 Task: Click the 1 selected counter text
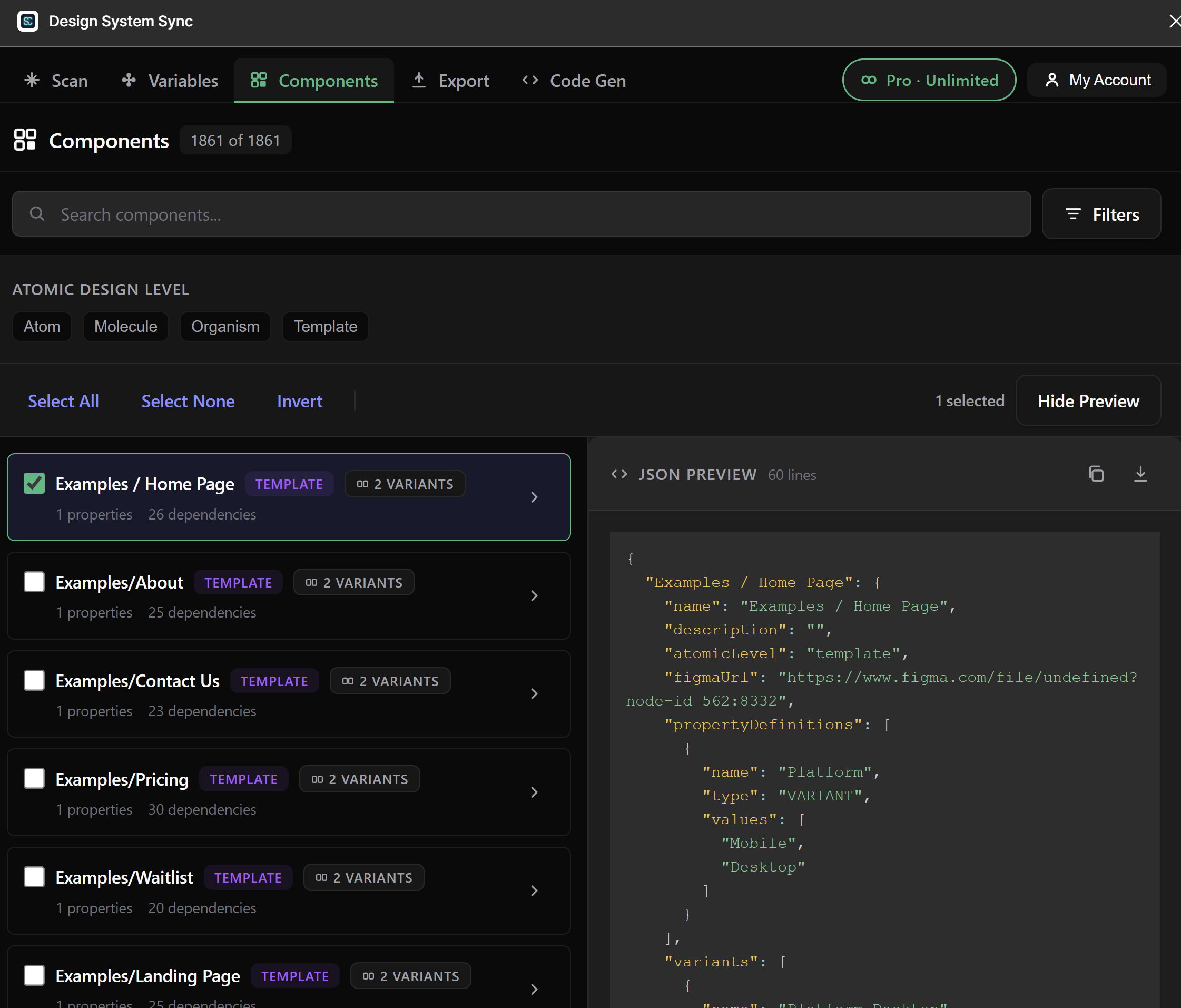click(970, 401)
